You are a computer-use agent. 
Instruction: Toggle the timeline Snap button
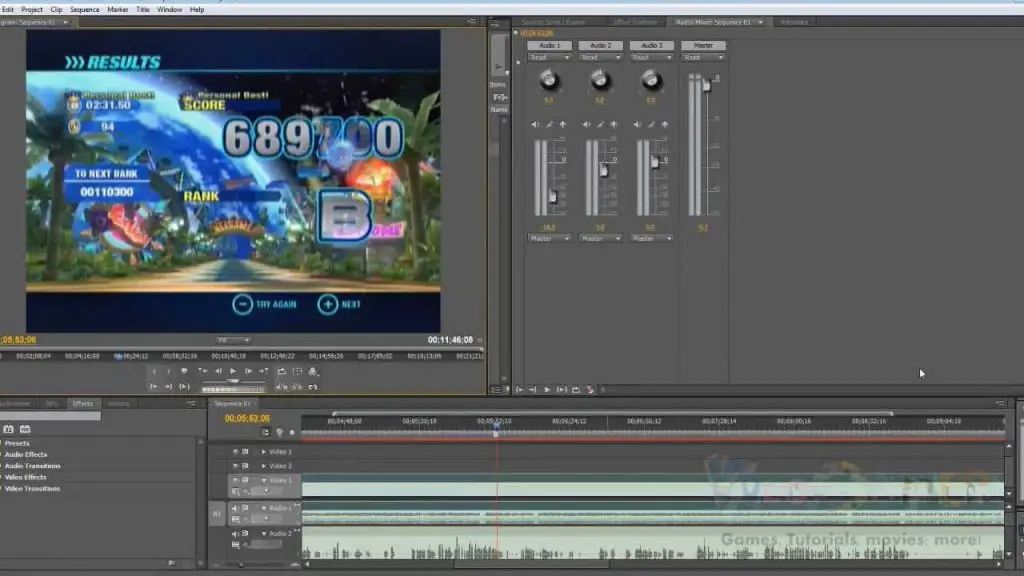tap(265, 432)
